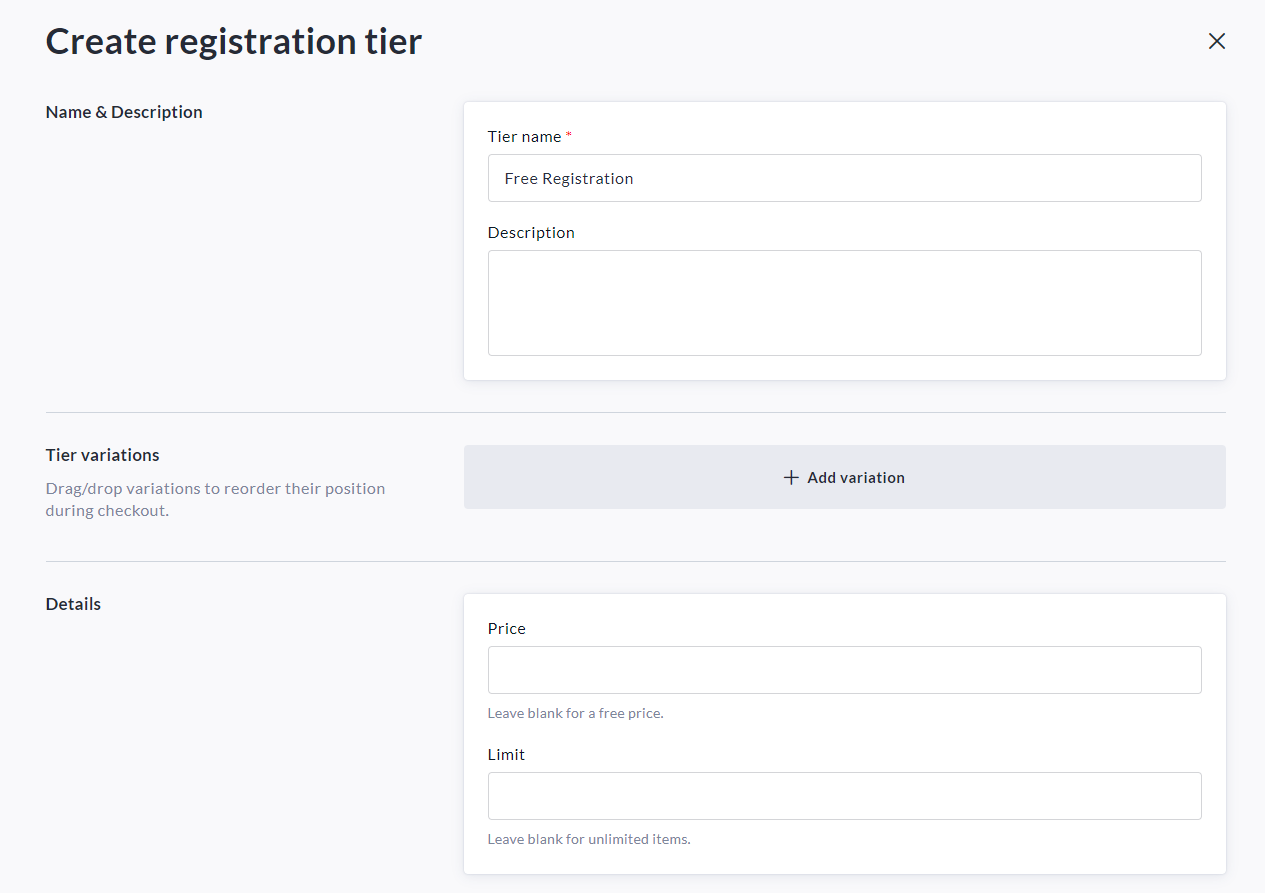This screenshot has height=893, width=1265.
Task: Click the divider line above Tier variations
Action: pos(635,412)
